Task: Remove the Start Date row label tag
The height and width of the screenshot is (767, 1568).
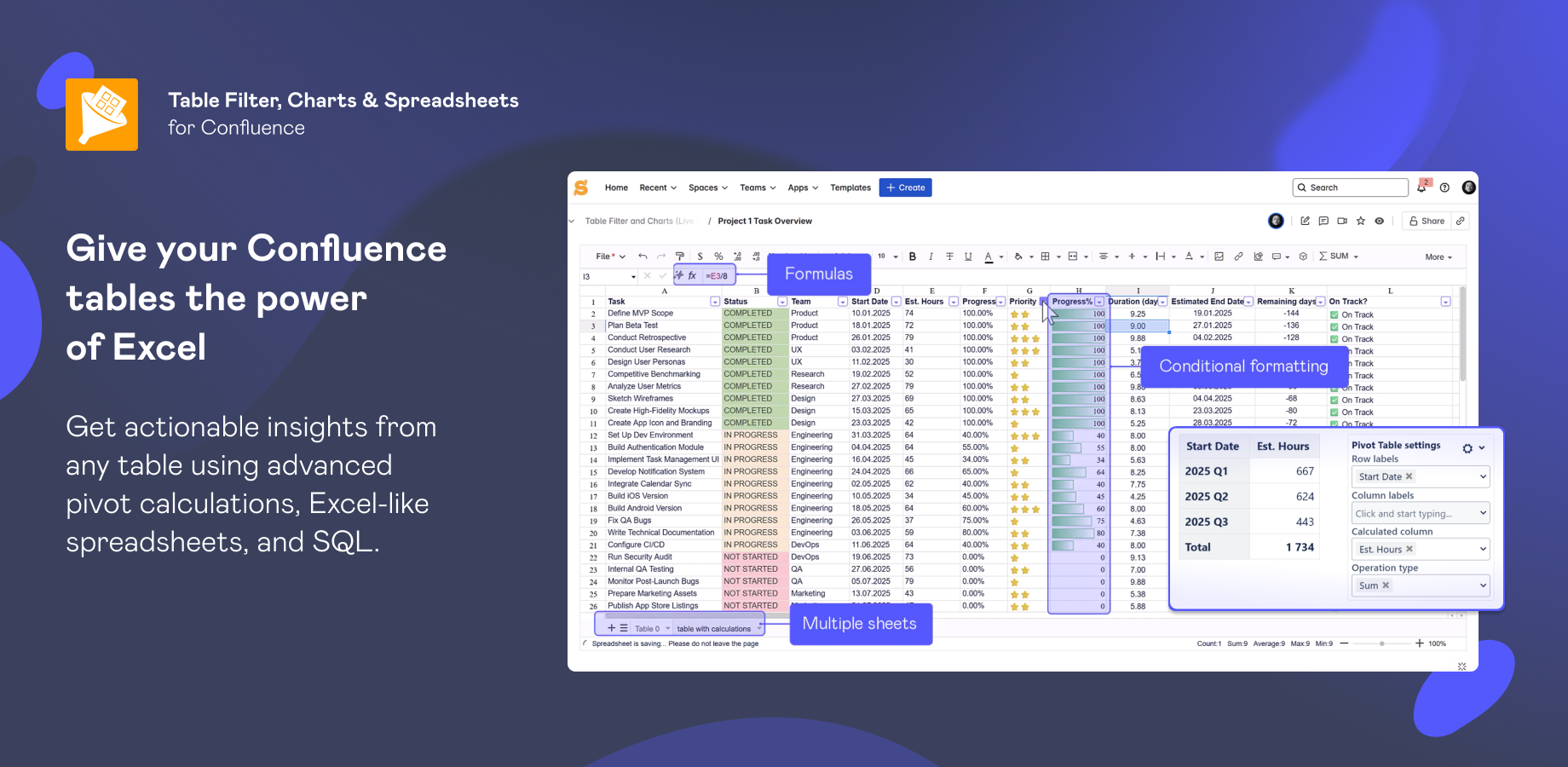Action: point(1409,476)
